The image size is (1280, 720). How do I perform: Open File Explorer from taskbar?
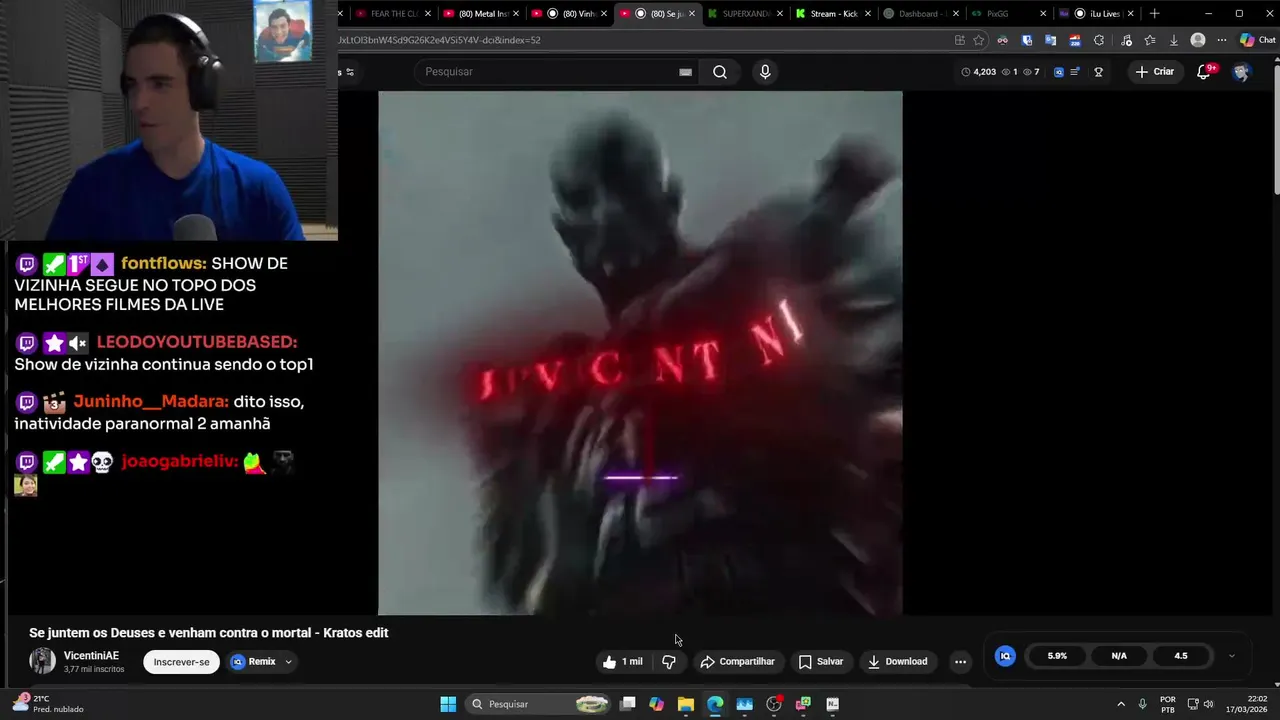tap(685, 704)
